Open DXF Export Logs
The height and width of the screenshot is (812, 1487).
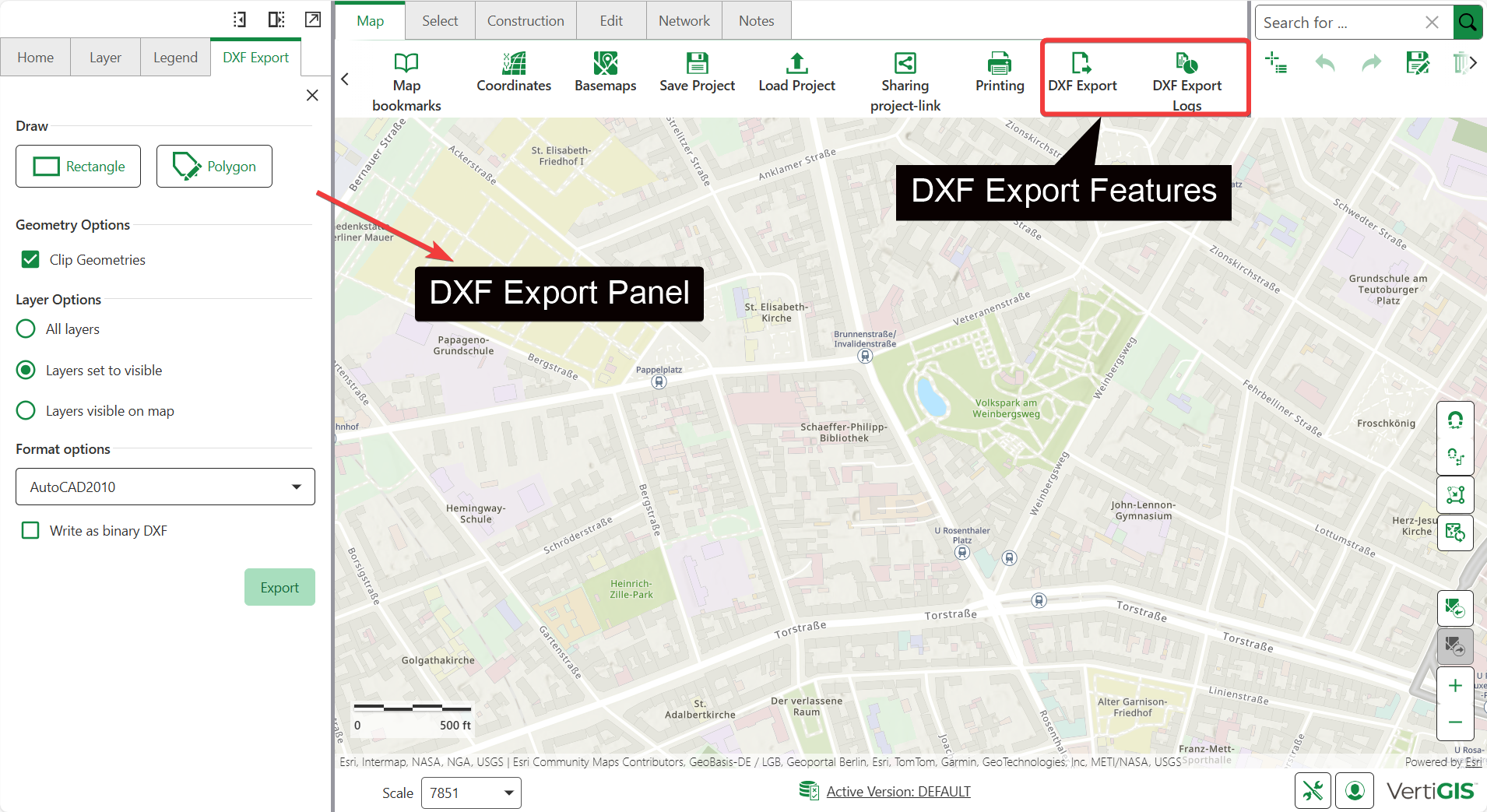[1186, 82]
